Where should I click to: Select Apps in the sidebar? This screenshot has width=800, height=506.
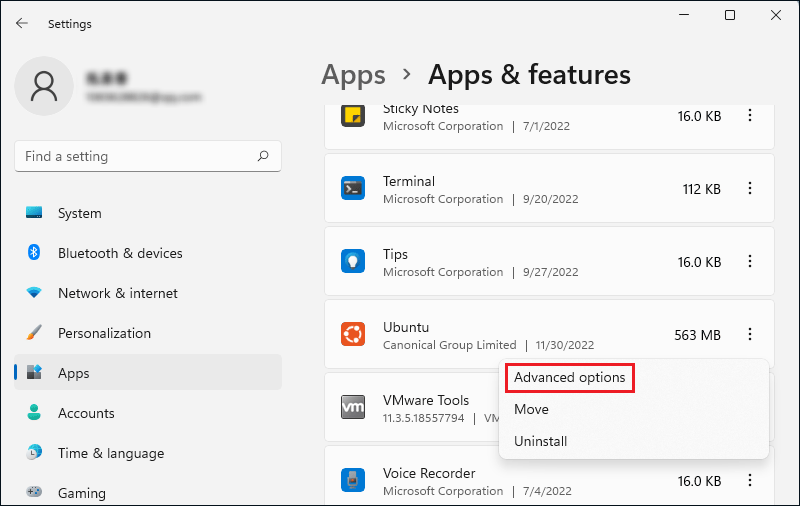148,373
